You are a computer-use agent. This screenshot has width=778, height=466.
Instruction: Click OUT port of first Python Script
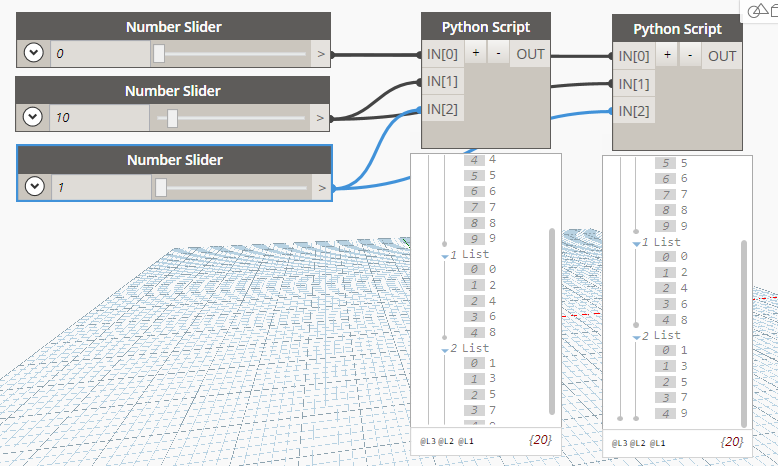(x=530, y=54)
